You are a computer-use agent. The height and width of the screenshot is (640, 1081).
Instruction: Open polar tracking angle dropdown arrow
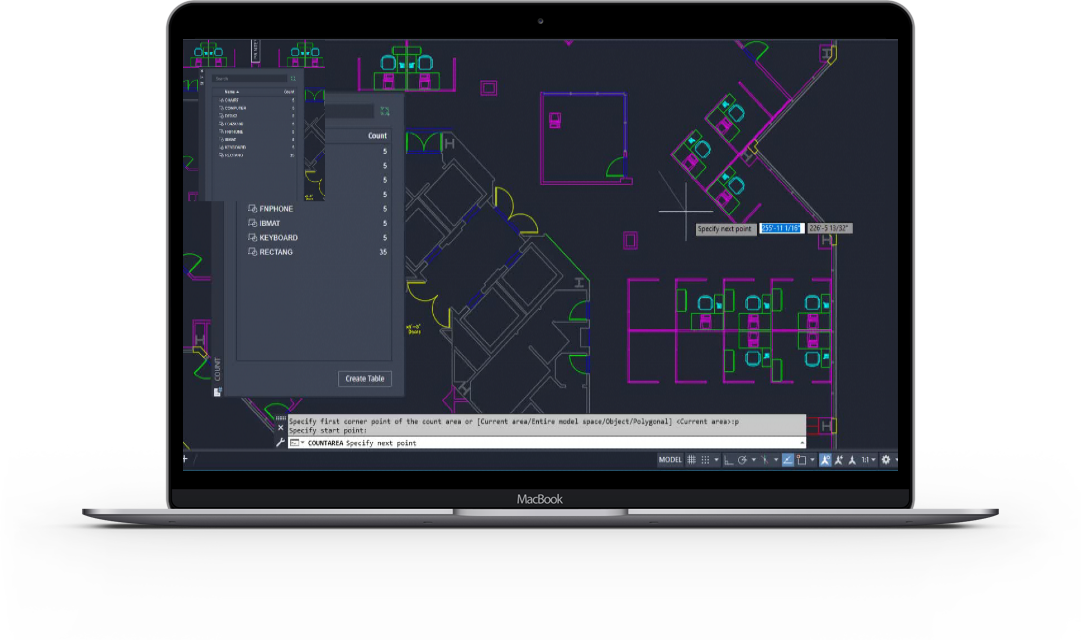(754, 460)
